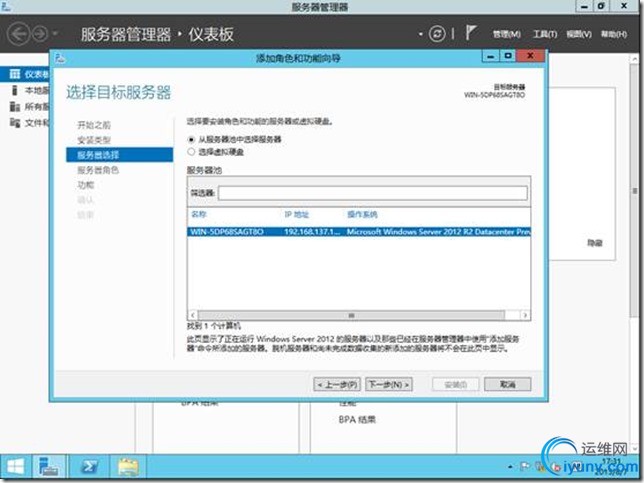Image resolution: width=644 pixels, height=483 pixels.
Task: Select the local server item in the sidebar
Action: coord(25,90)
